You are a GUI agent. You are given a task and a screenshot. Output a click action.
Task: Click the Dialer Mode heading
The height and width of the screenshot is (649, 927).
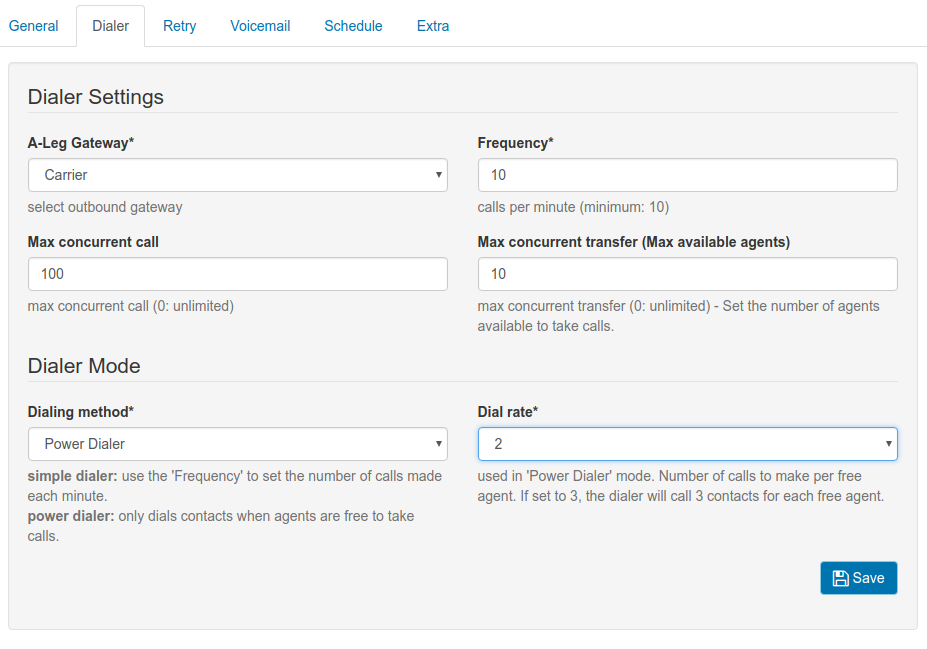(84, 366)
